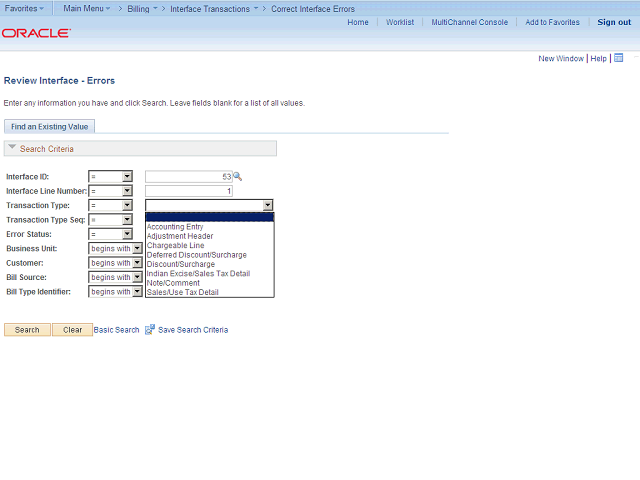Open the Transaction Type operator dropdown
This screenshot has height=480, width=640.
[111, 205]
